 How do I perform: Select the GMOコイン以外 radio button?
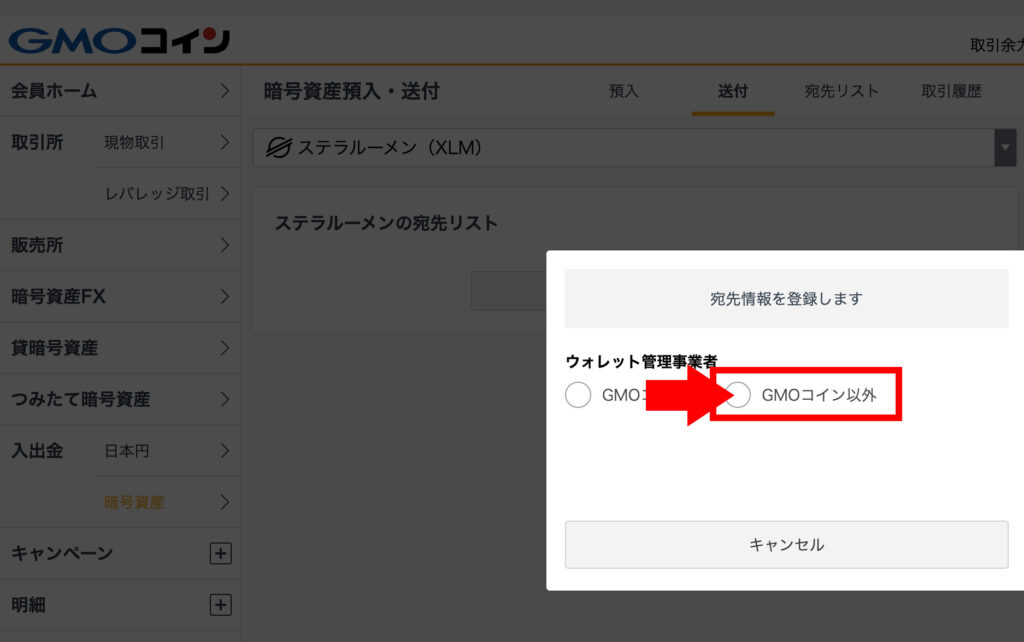738,395
